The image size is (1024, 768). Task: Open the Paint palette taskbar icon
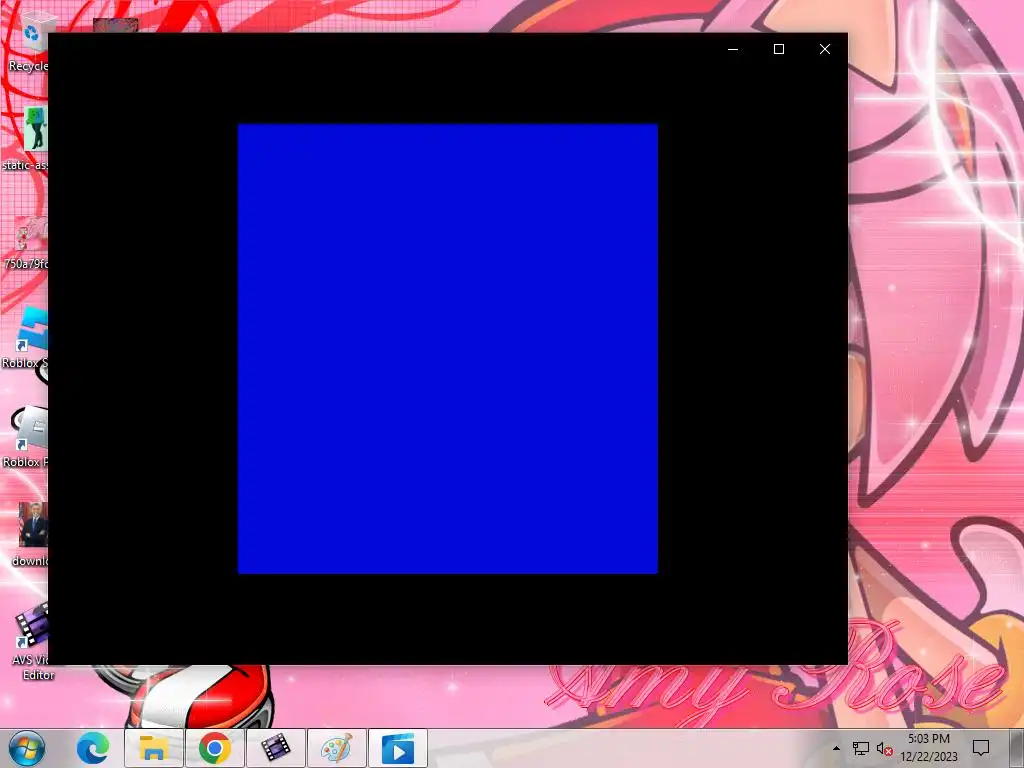(337, 748)
